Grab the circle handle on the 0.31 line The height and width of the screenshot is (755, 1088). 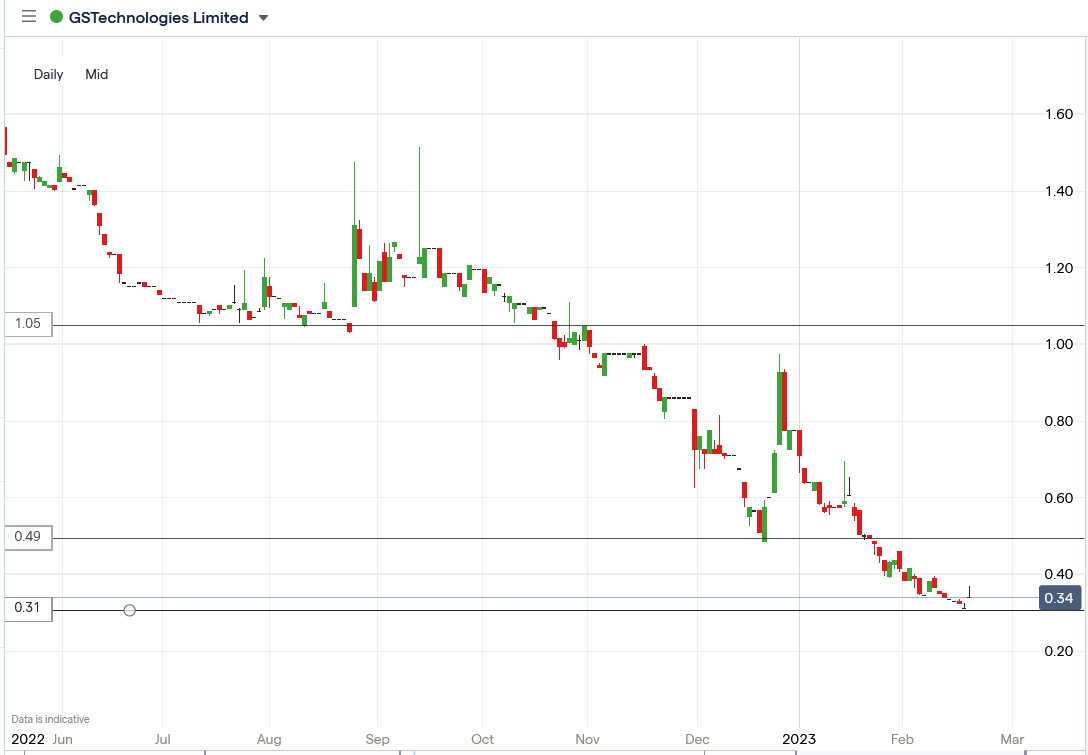click(129, 611)
